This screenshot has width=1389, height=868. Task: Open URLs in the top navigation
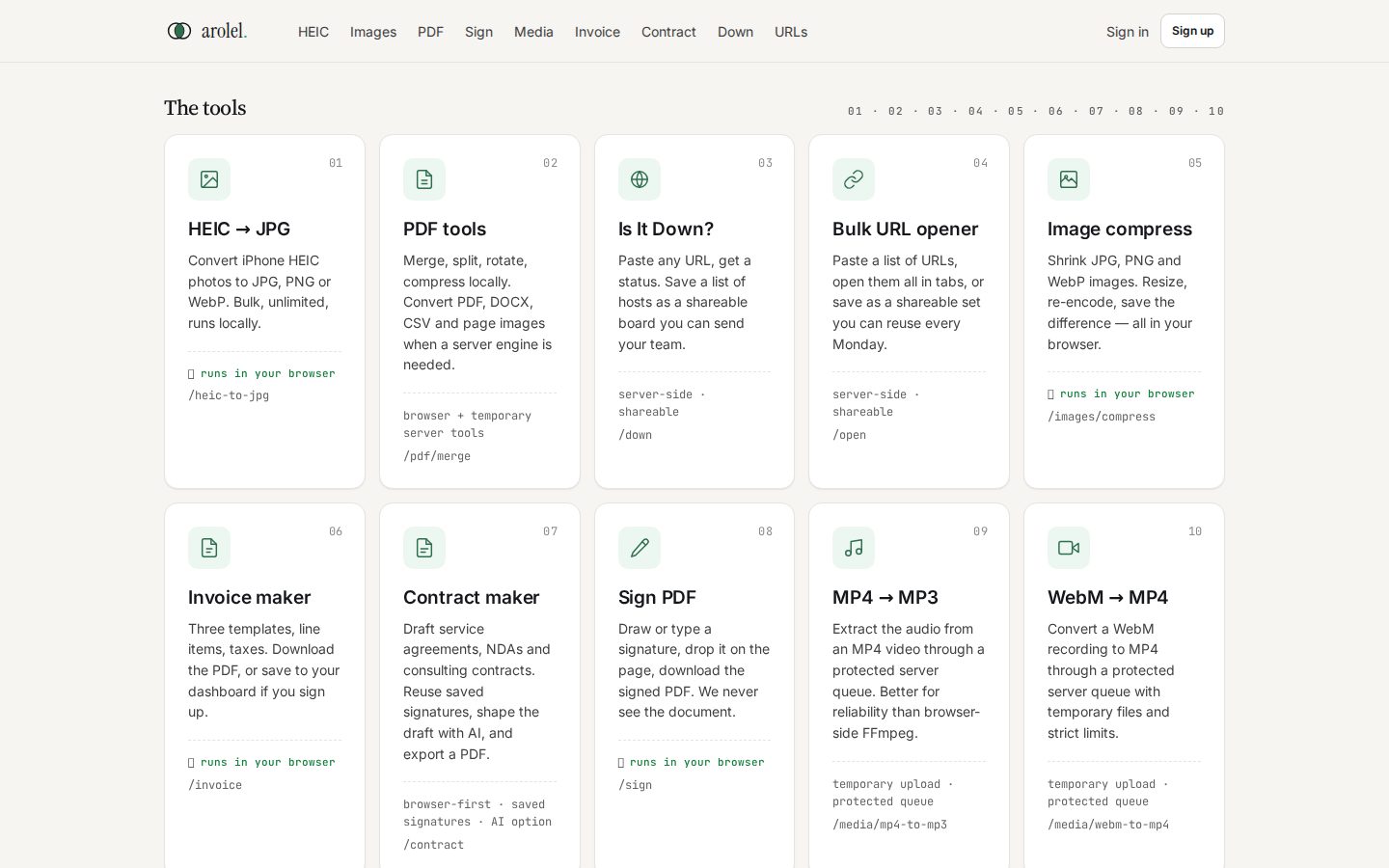point(791,32)
